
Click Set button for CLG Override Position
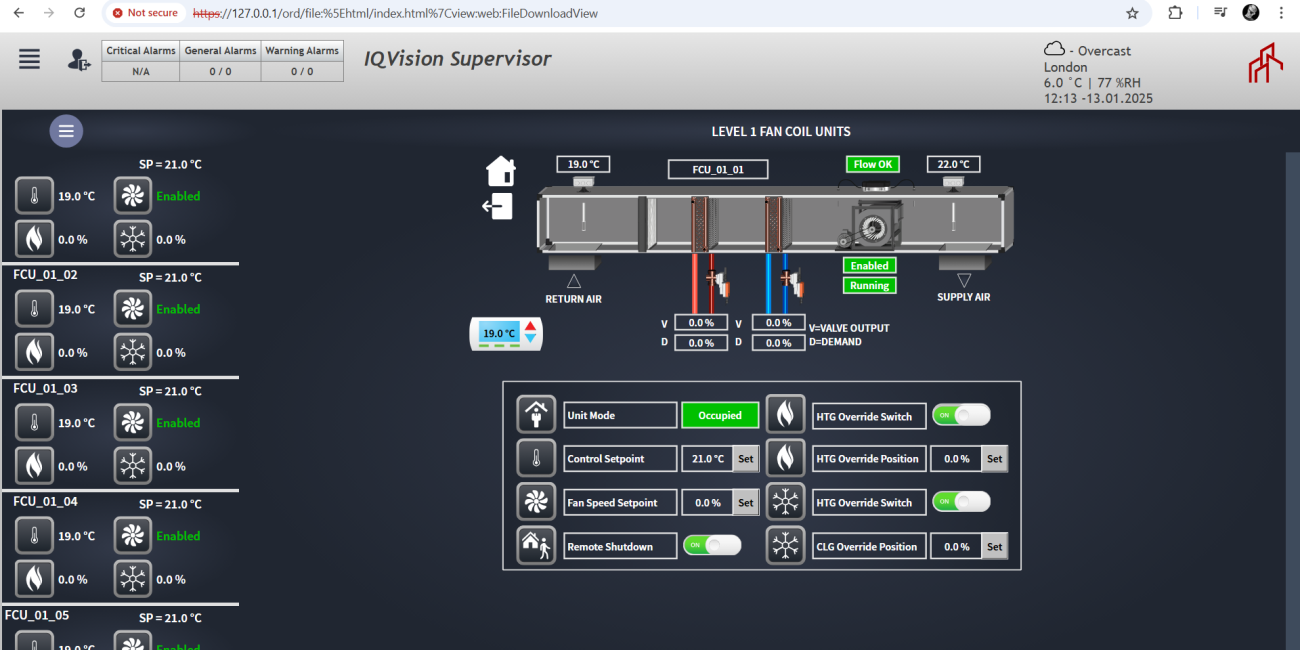click(x=995, y=547)
